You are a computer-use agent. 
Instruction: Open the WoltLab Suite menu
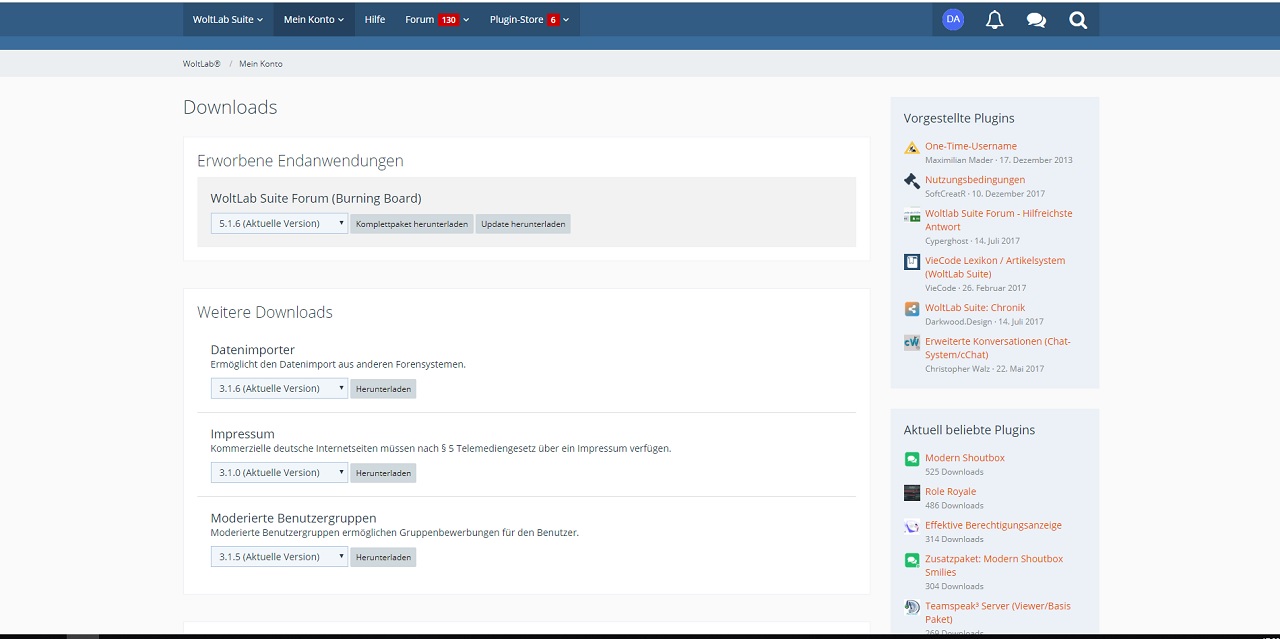pos(228,19)
